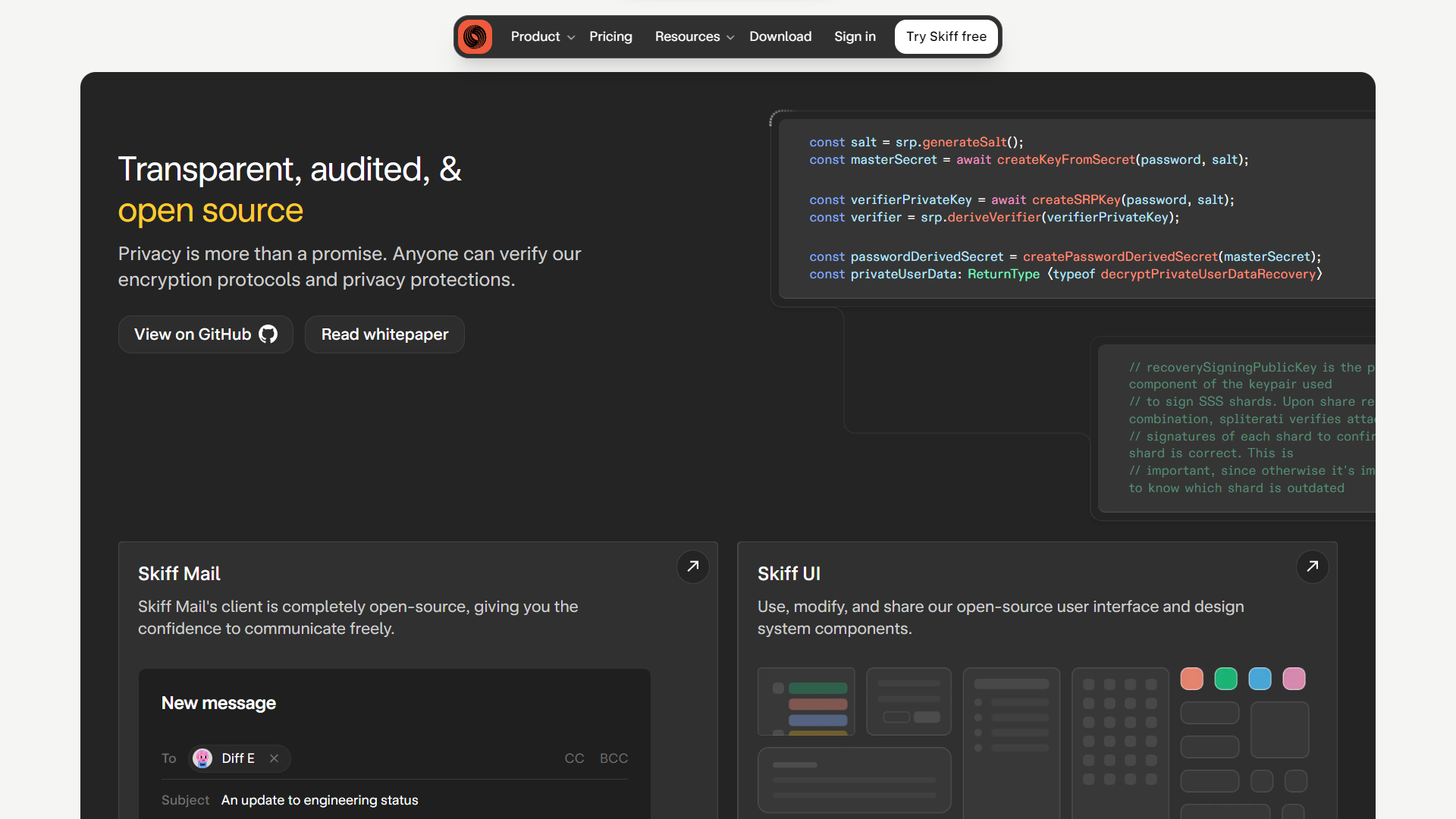Click the Skiff Mail heading

click(179, 574)
